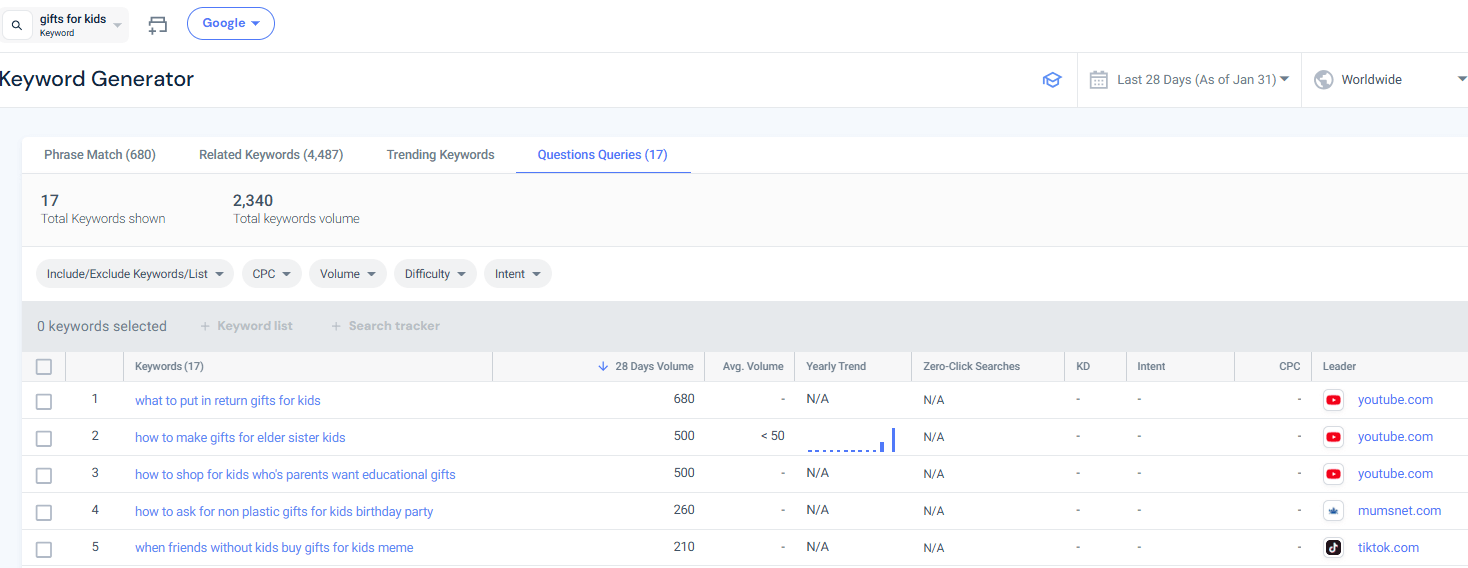
Task: Tick checkbox for non plastic gifts keyword
Action: tap(44, 512)
